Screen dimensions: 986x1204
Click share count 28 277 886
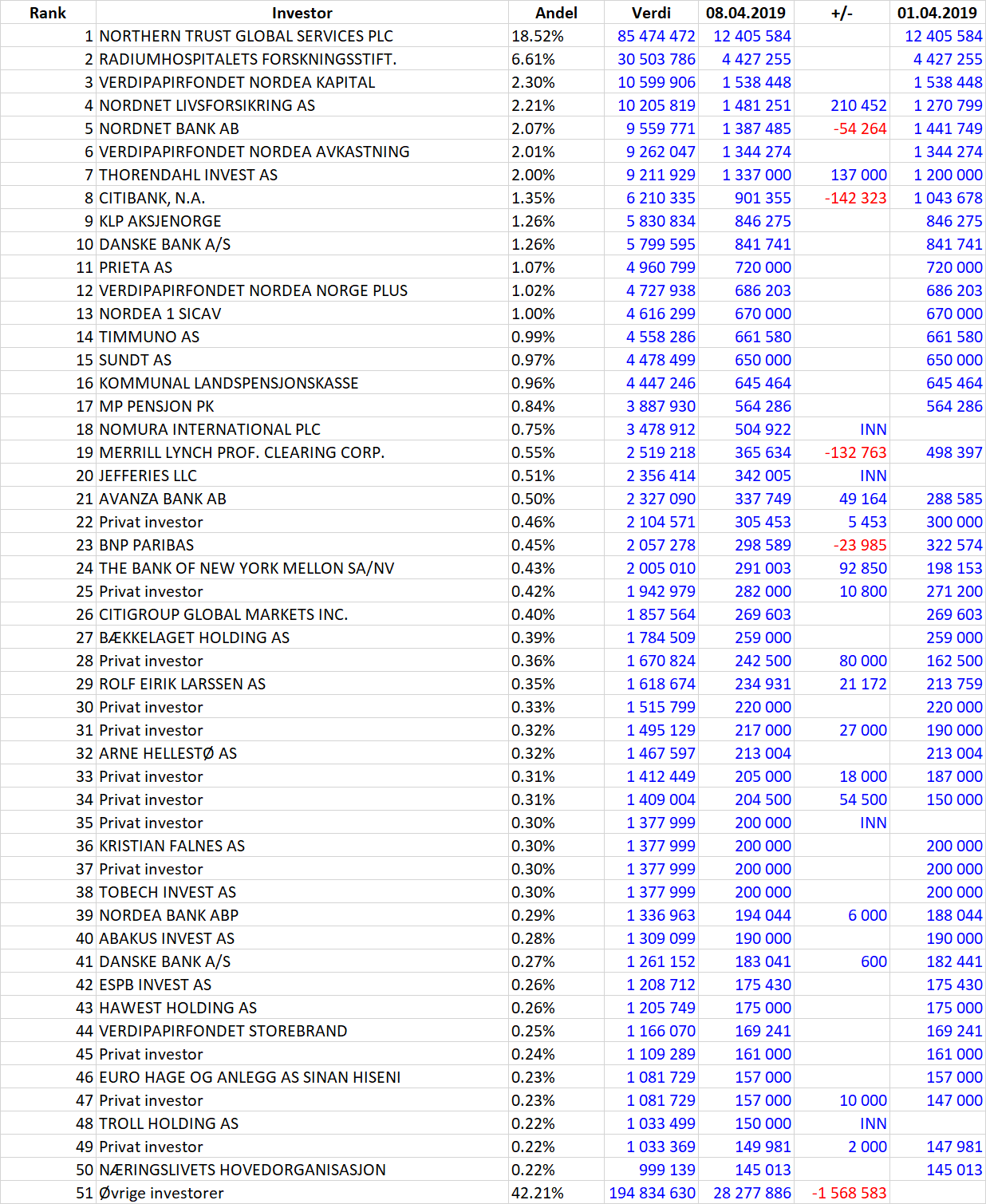[x=752, y=1193]
